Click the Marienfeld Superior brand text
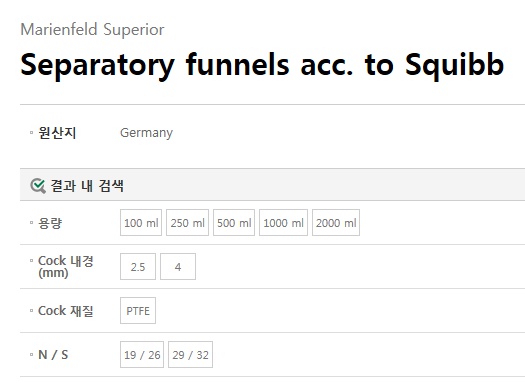The width and height of the screenshot is (525, 391). tap(92, 29)
